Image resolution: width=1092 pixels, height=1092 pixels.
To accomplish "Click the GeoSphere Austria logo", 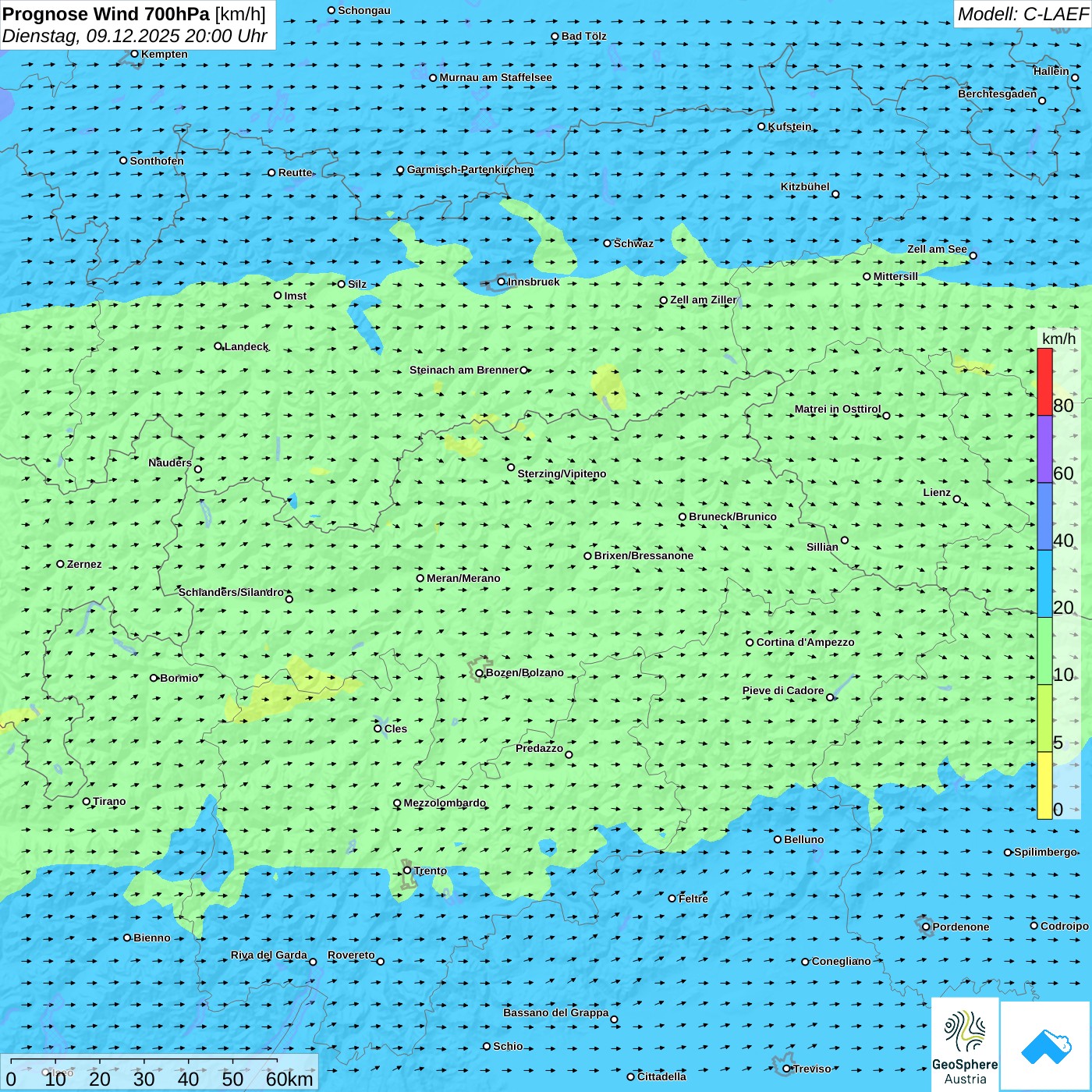I will [x=965, y=1044].
